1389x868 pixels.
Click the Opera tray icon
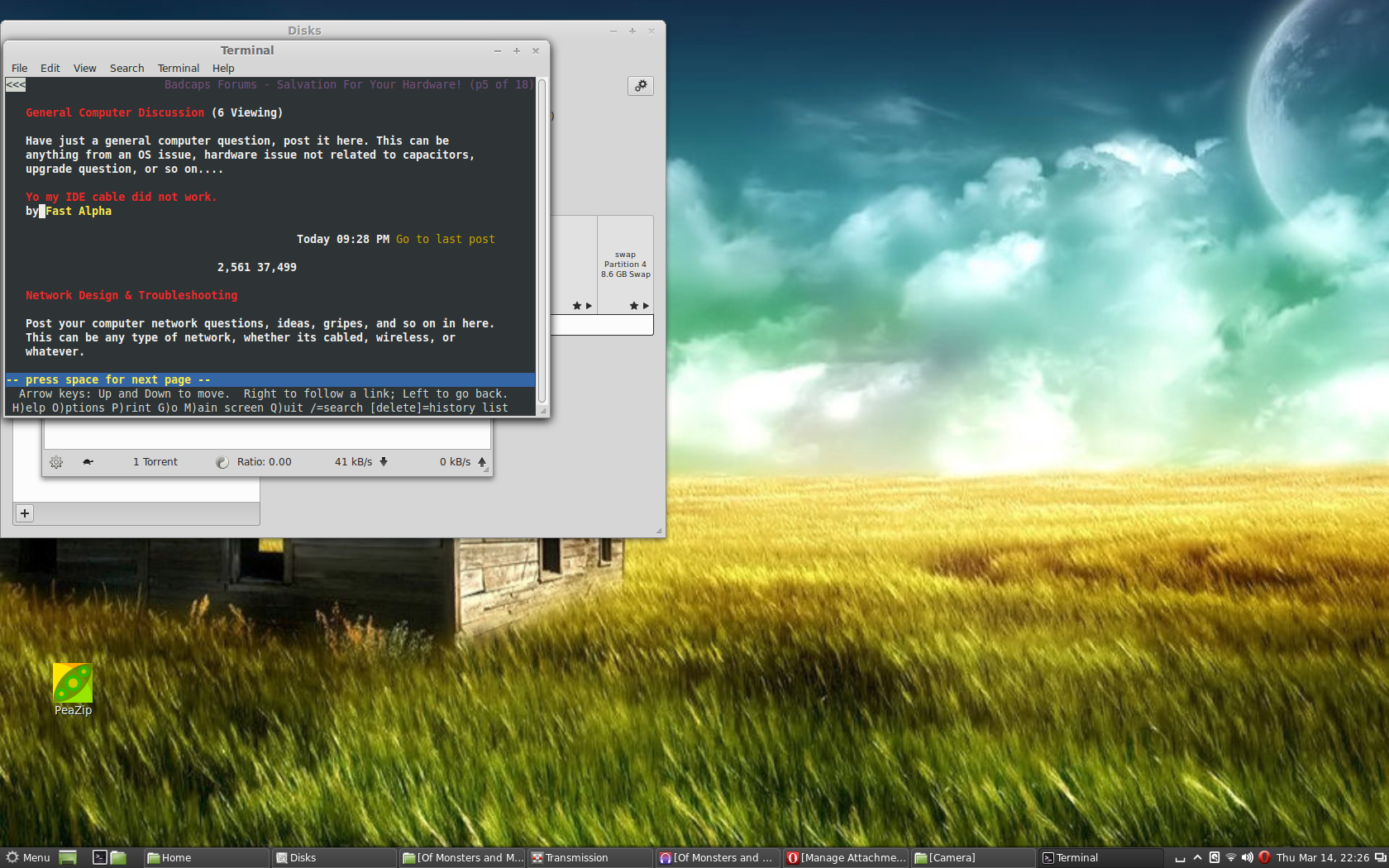pos(1263,857)
